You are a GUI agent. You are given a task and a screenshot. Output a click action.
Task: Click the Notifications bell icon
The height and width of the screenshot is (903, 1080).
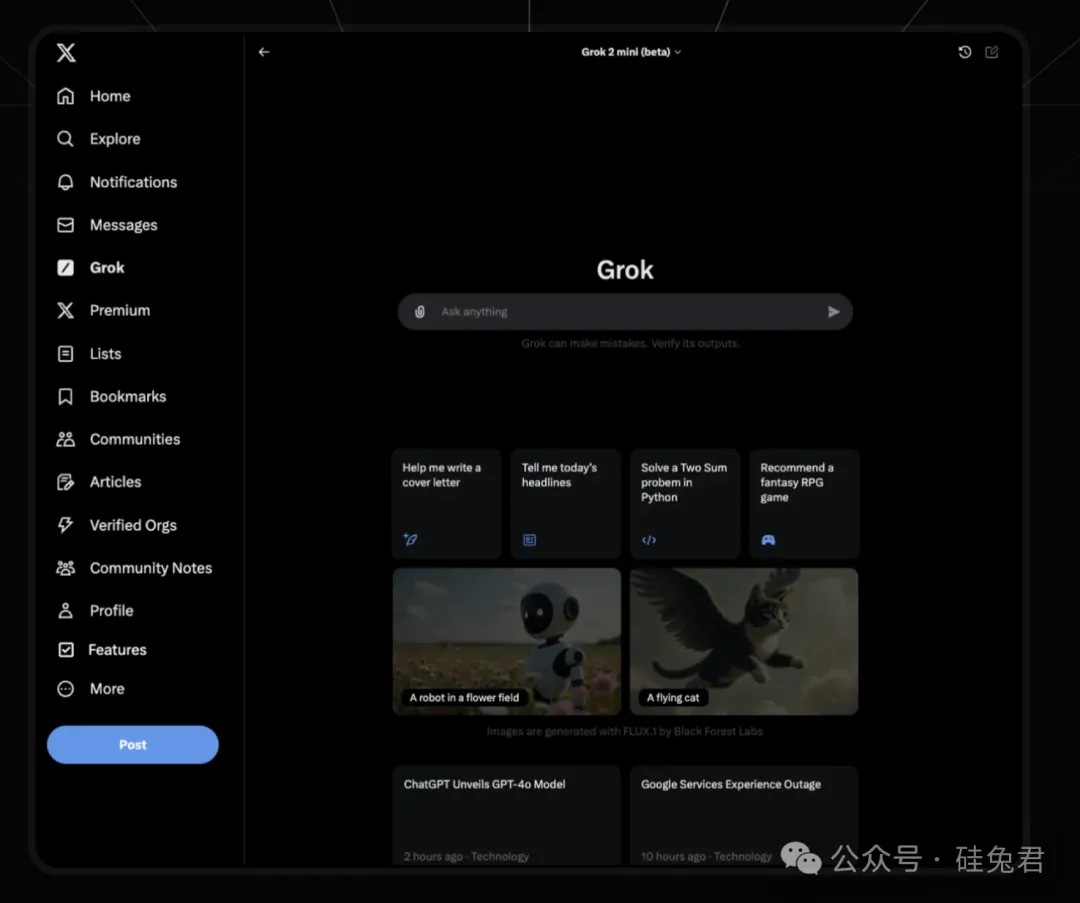coord(66,182)
